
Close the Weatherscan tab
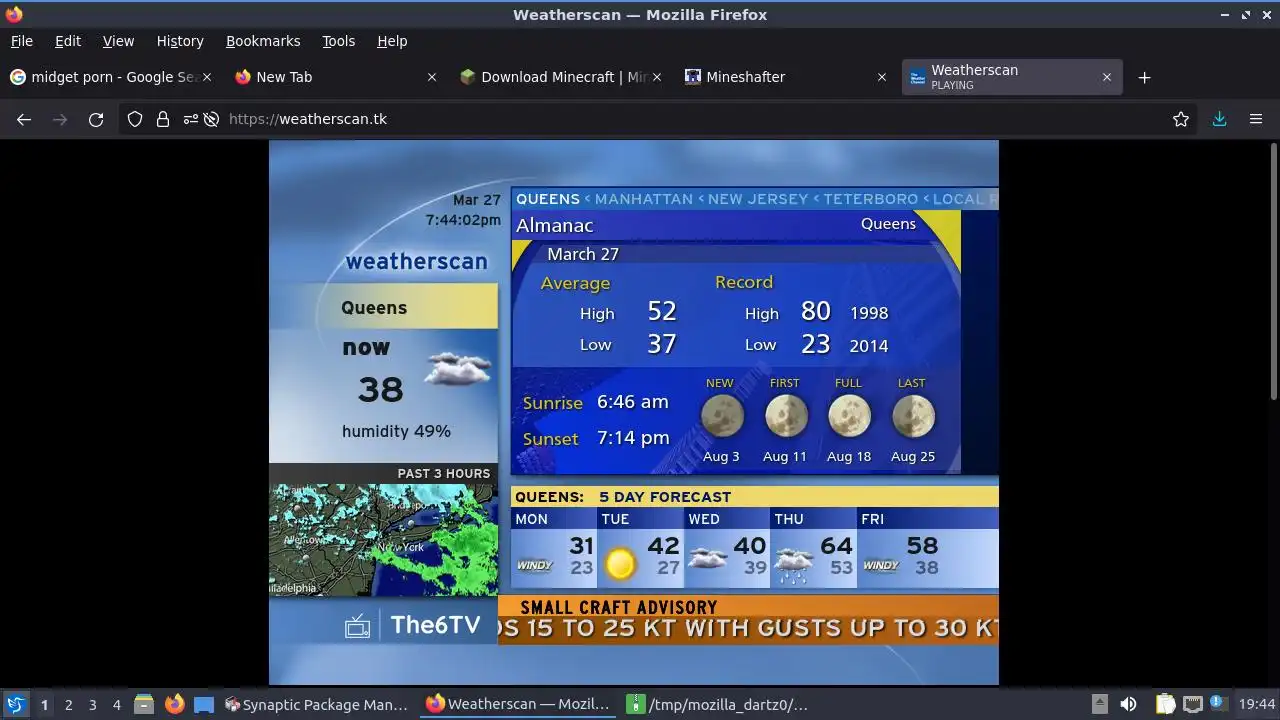(1107, 77)
